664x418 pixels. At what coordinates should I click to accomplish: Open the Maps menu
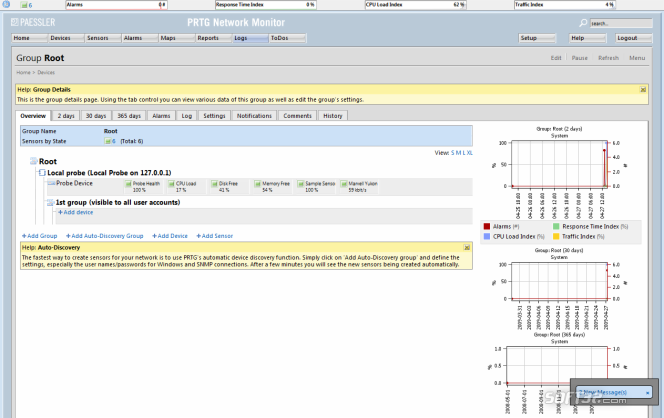coord(177,38)
